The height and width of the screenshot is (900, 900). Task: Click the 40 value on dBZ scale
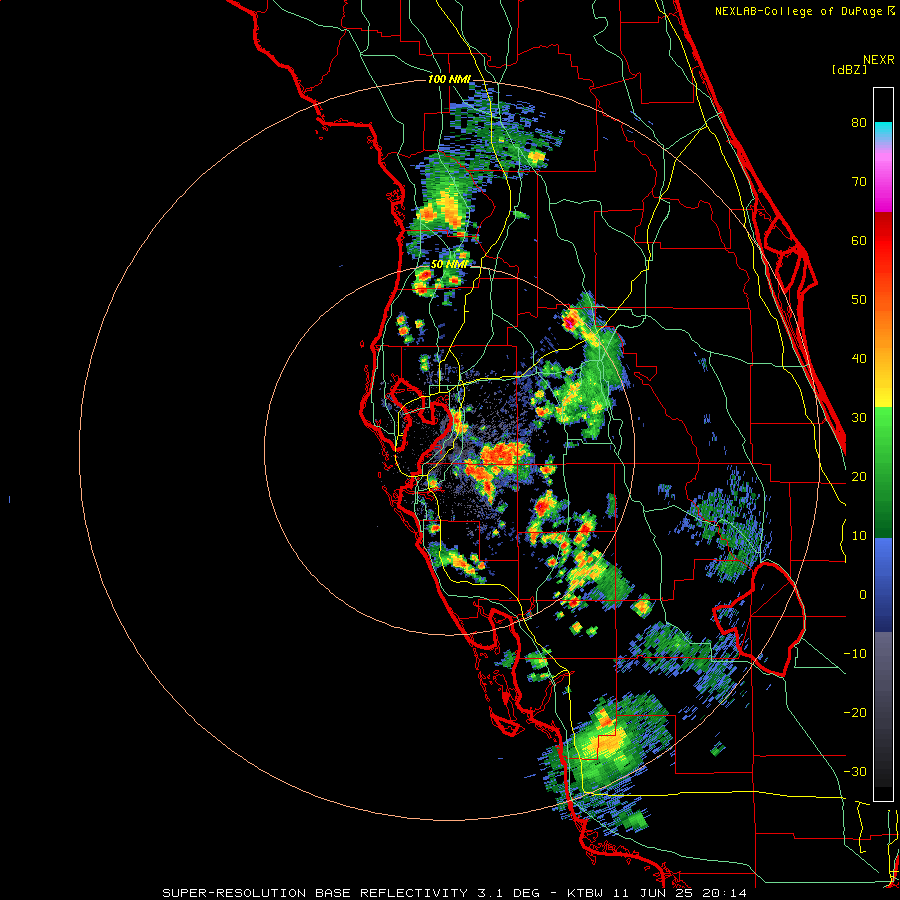click(859, 359)
